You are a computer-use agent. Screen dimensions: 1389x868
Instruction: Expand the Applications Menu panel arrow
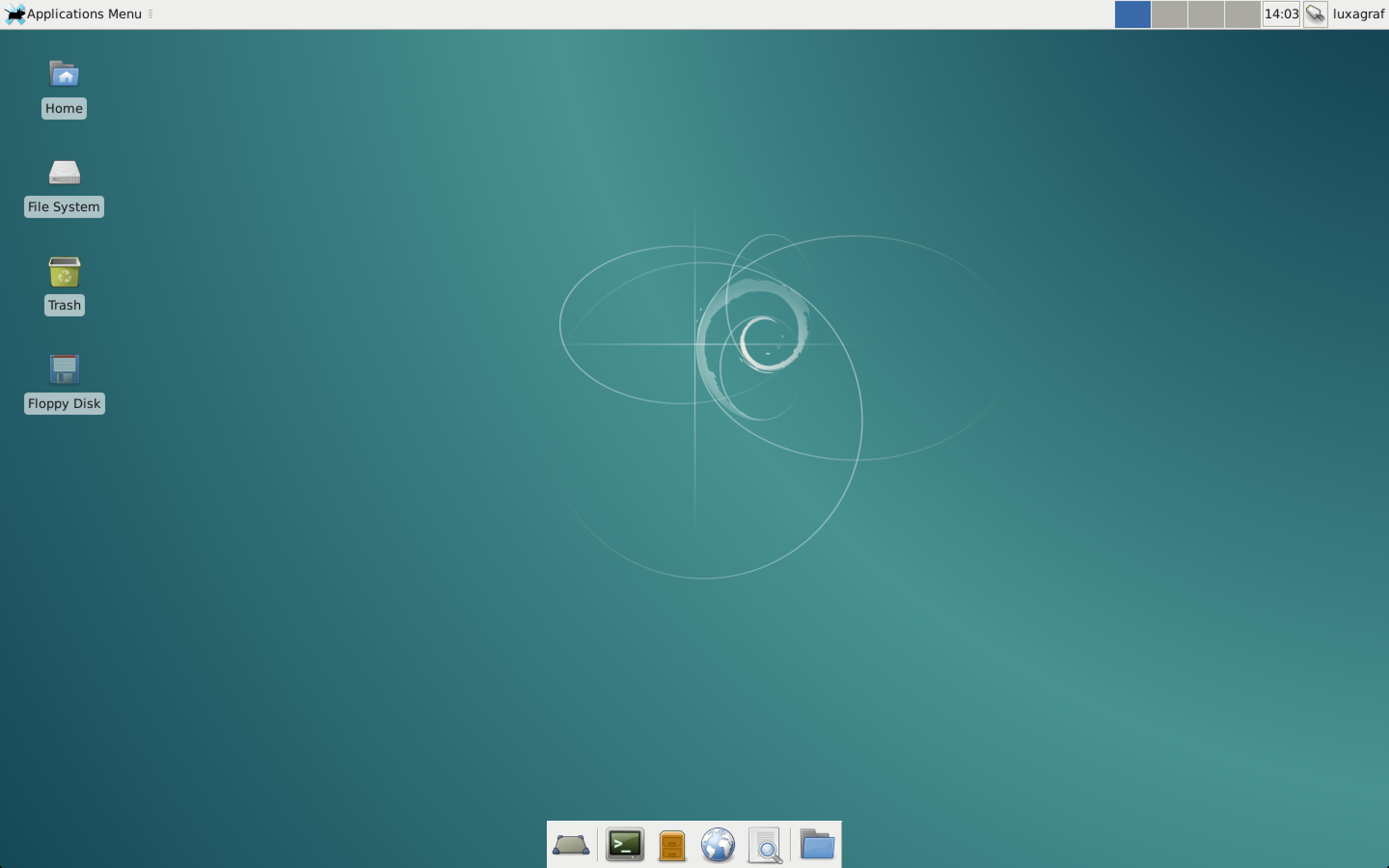[152, 14]
